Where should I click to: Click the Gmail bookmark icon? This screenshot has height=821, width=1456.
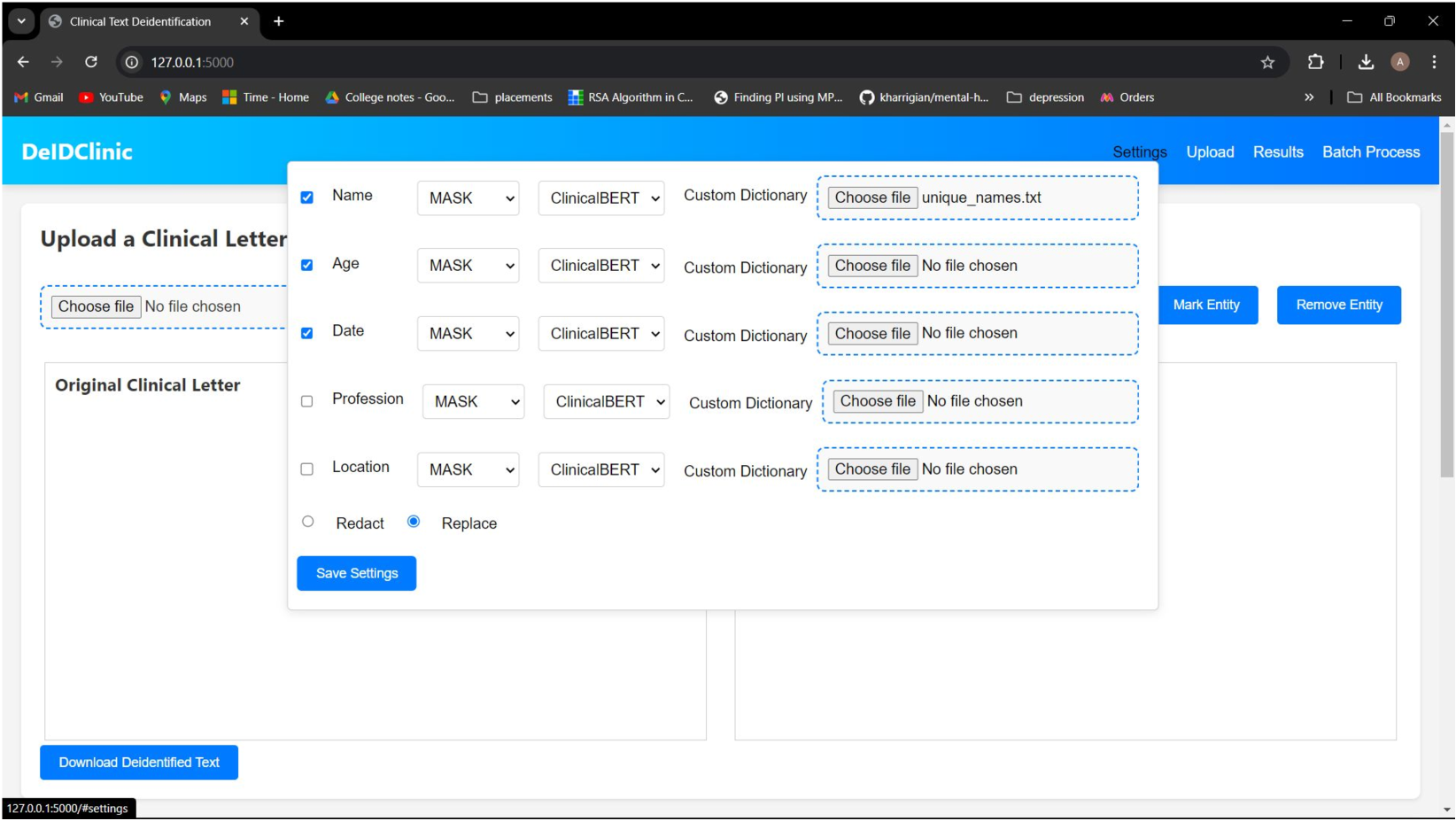tap(21, 97)
